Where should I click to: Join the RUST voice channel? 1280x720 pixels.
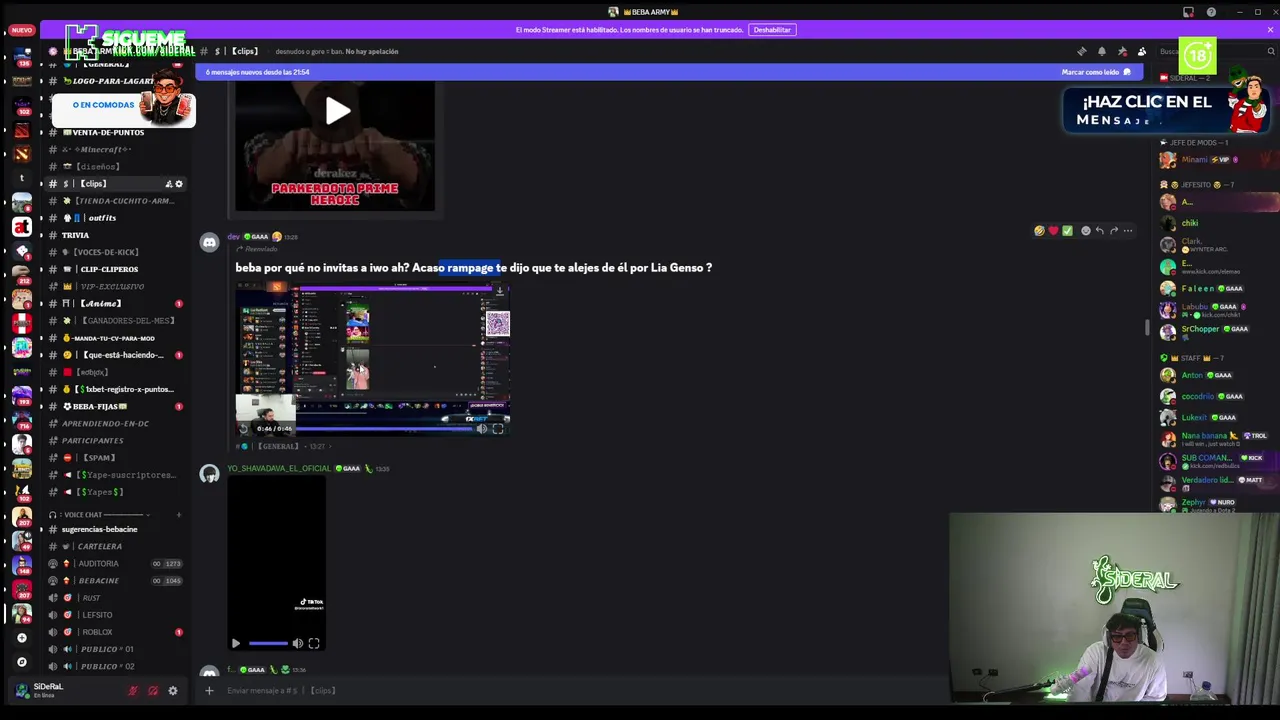pyautogui.click(x=117, y=597)
